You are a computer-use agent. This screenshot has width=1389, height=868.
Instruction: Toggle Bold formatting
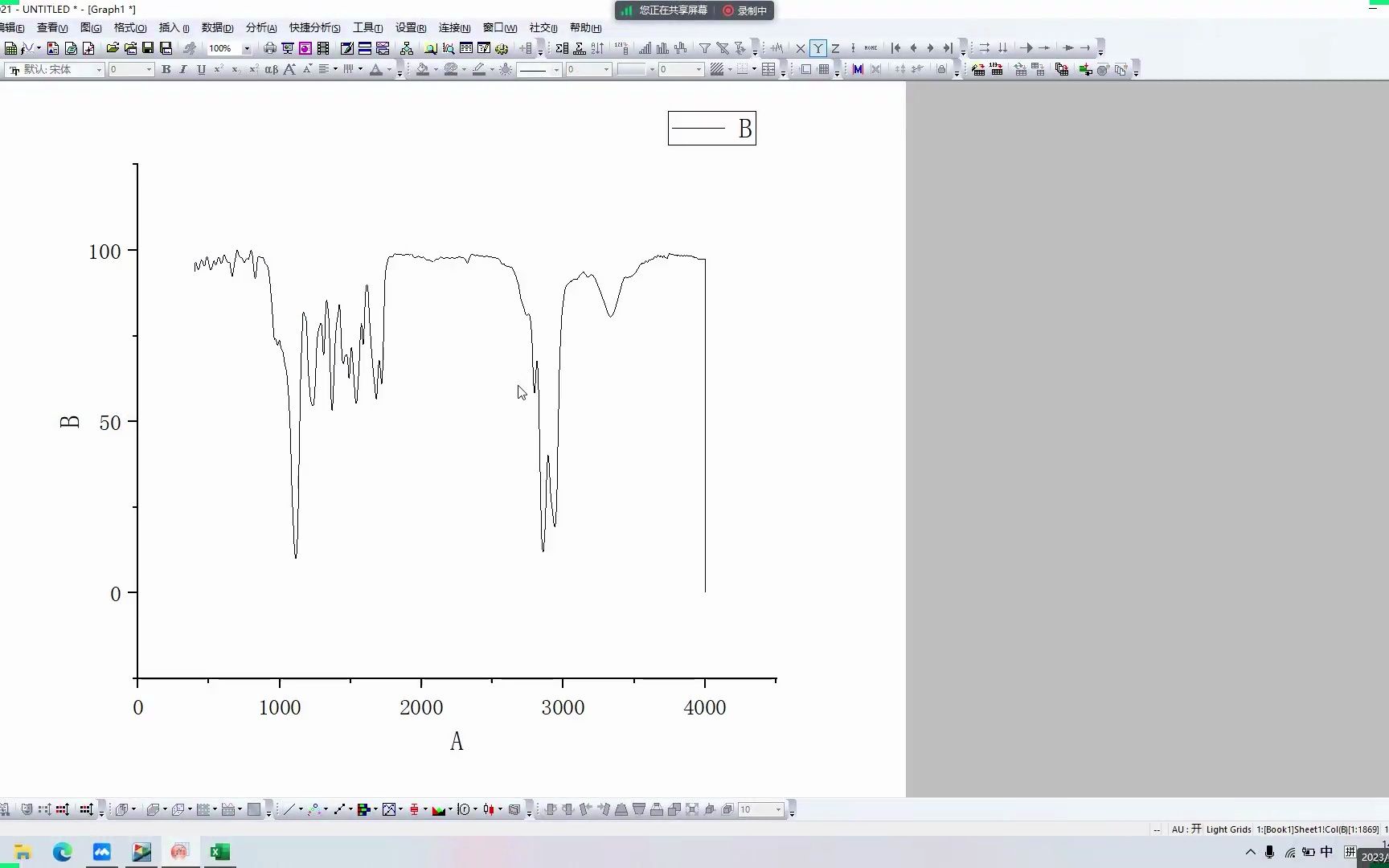[x=166, y=70]
